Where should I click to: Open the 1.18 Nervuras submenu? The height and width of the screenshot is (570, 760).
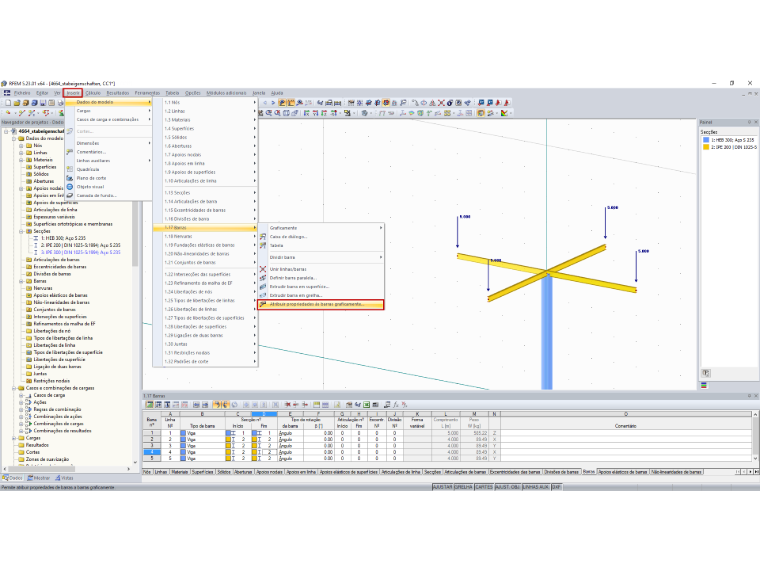click(206, 237)
